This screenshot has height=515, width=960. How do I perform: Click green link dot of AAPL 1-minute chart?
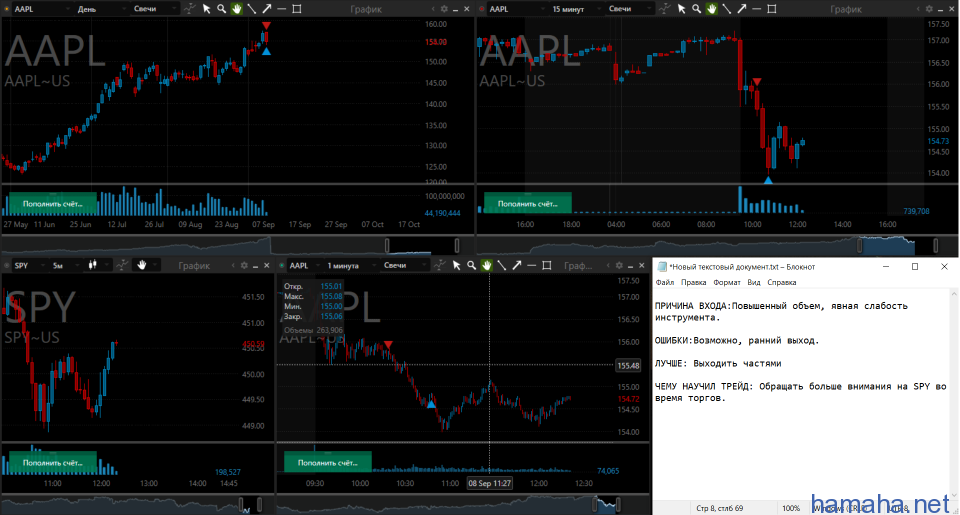pyautogui.click(x=282, y=266)
